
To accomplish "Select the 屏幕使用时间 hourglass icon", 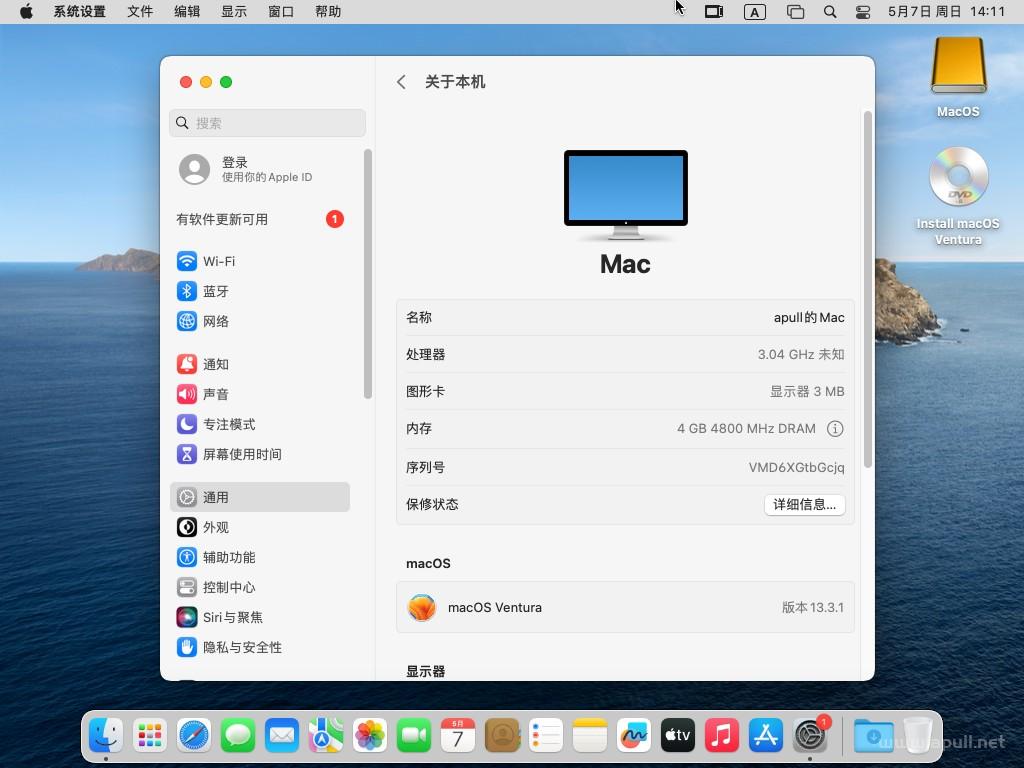I will tap(187, 455).
